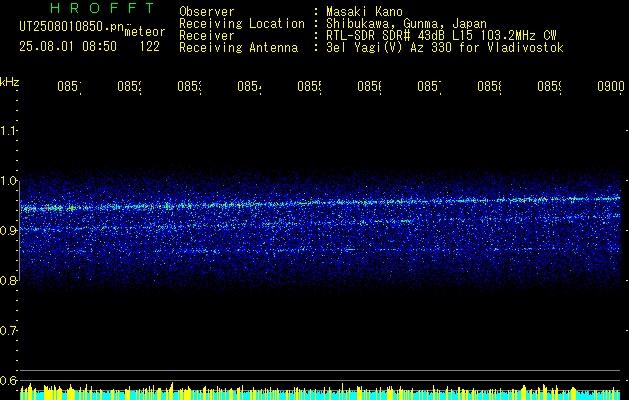Image resolution: width=629 pixels, height=400 pixels.
Task: Click the 0.9 kHz axis tick label
Action: [x=8, y=231]
